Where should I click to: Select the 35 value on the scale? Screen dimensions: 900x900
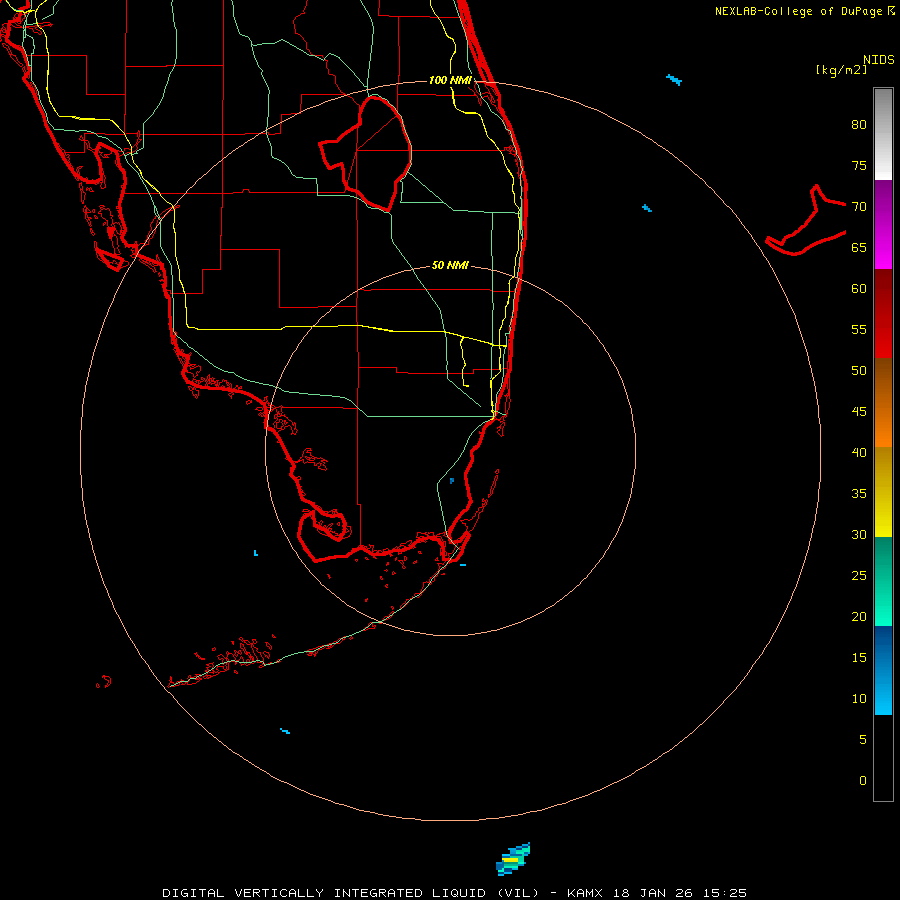859,494
